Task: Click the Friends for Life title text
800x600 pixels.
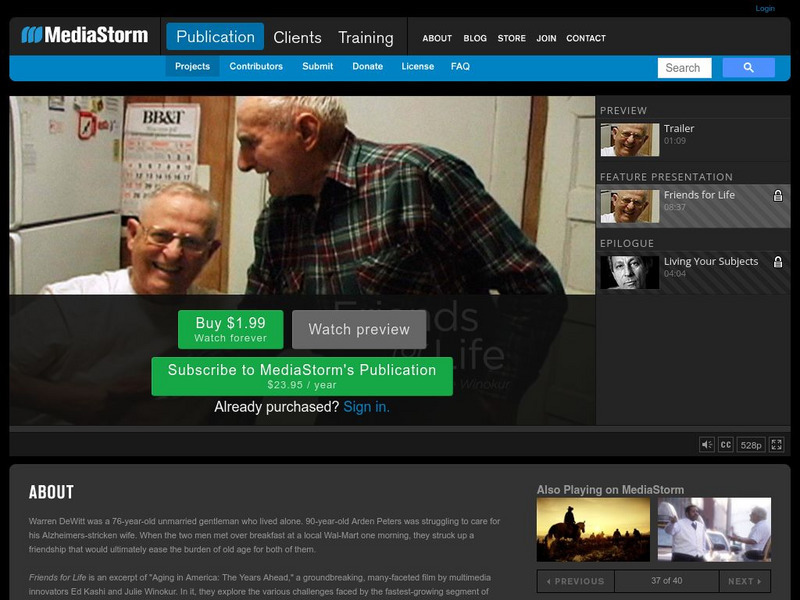Action: pos(699,195)
